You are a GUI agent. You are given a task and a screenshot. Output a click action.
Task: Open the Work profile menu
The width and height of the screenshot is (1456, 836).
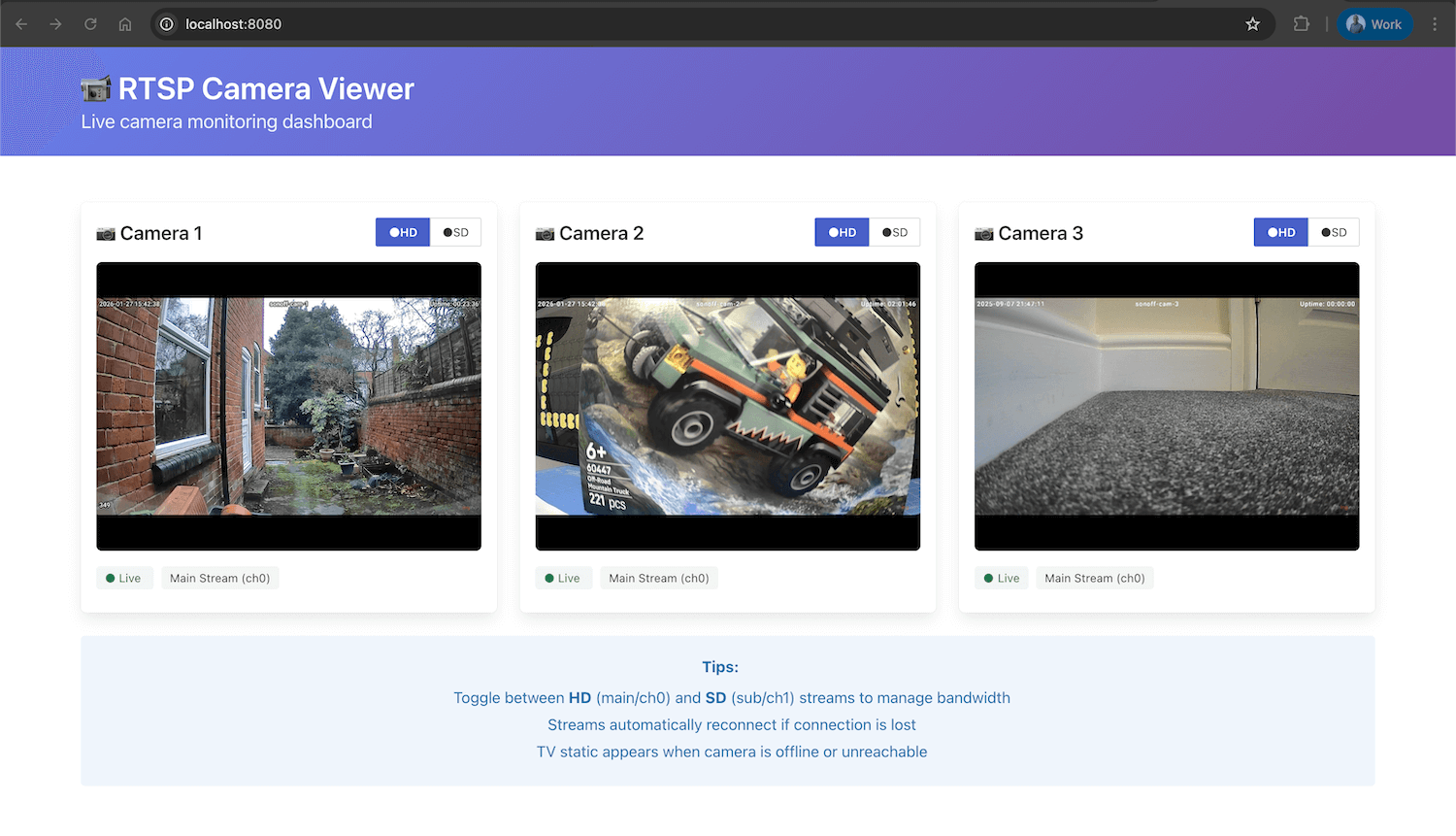[1374, 23]
